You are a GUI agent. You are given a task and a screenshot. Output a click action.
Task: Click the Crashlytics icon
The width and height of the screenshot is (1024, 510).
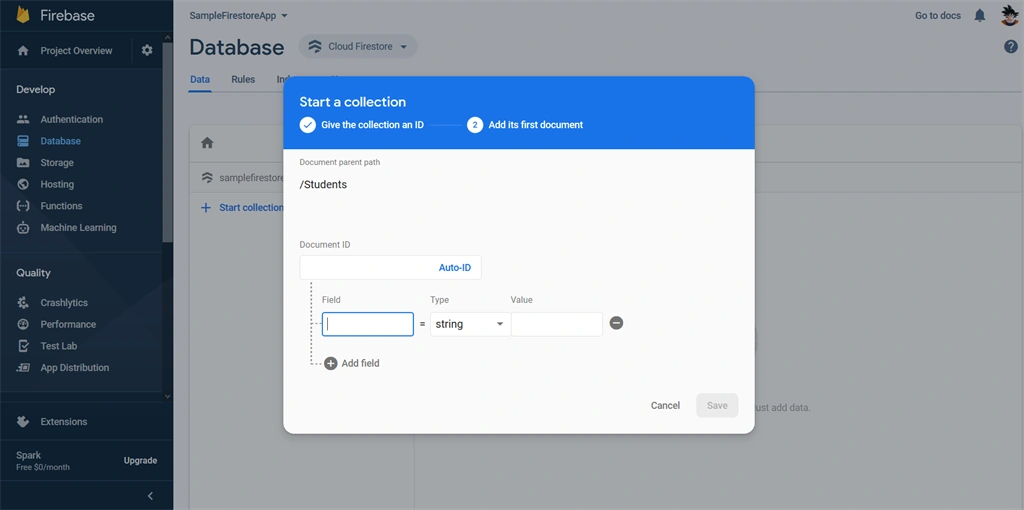coord(23,302)
